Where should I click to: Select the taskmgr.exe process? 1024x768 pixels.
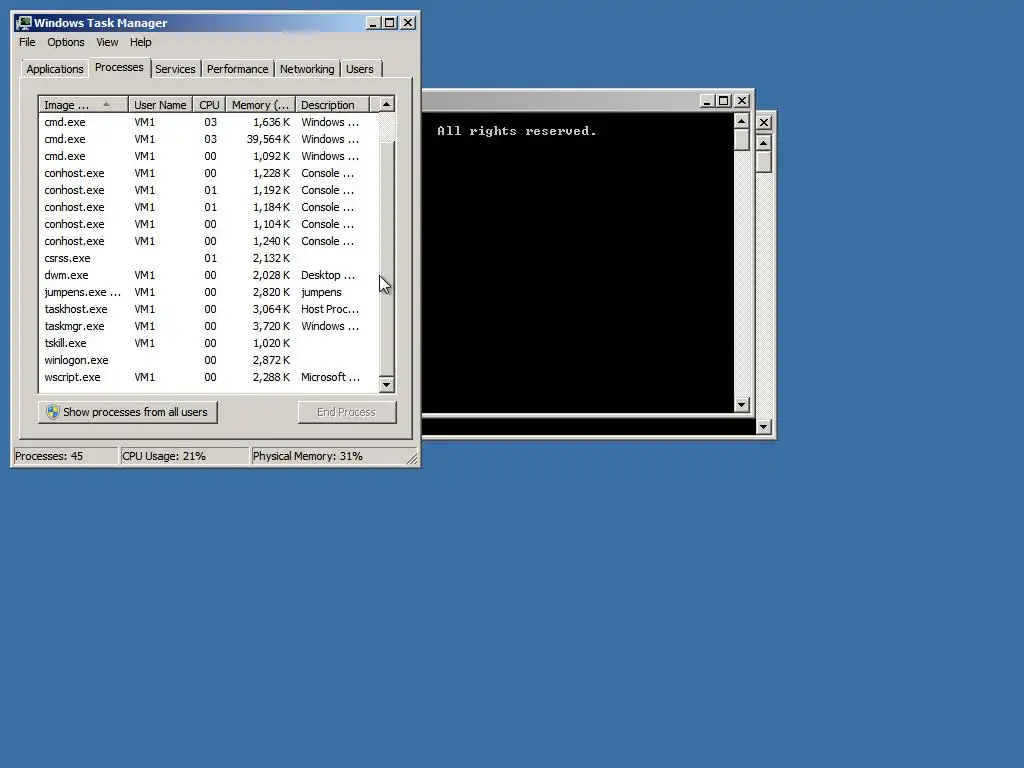tap(208, 326)
